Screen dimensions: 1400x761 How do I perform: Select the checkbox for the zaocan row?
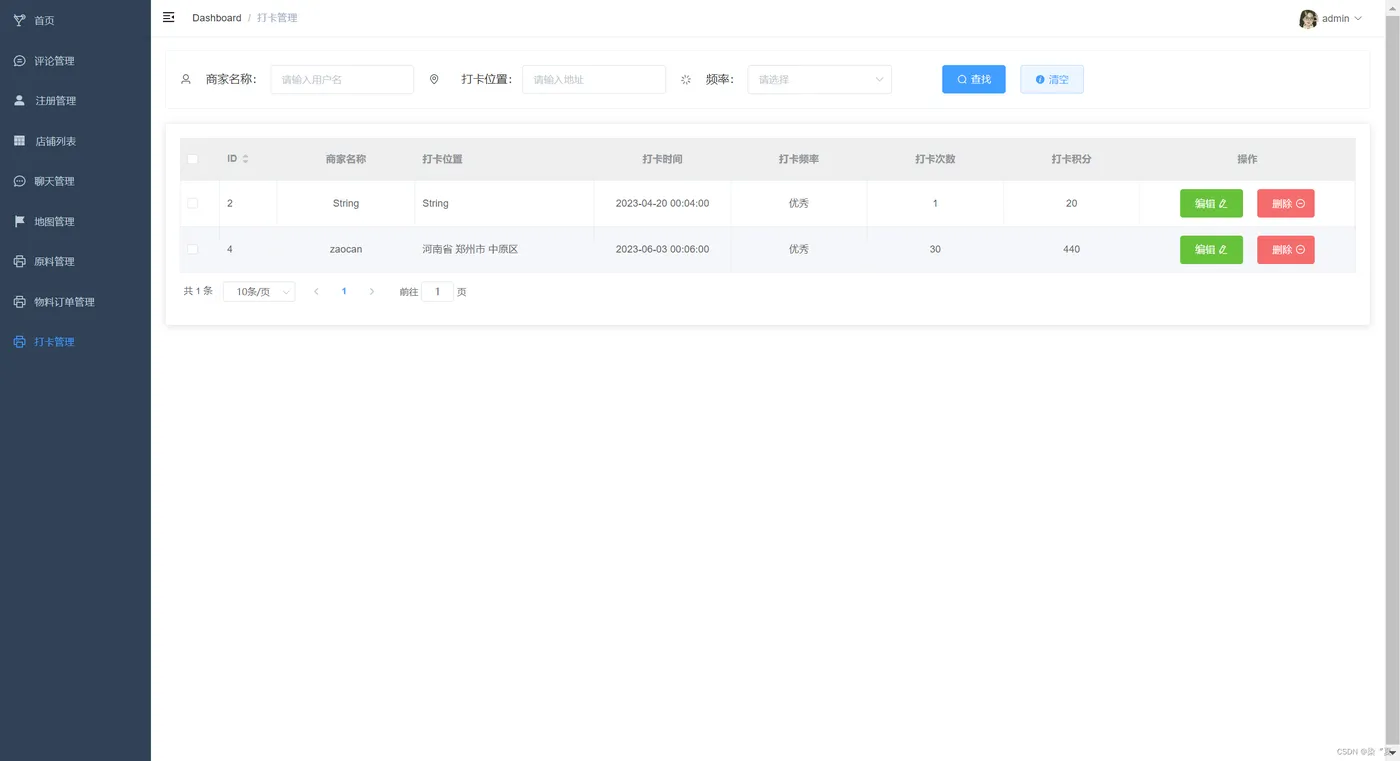[193, 249]
